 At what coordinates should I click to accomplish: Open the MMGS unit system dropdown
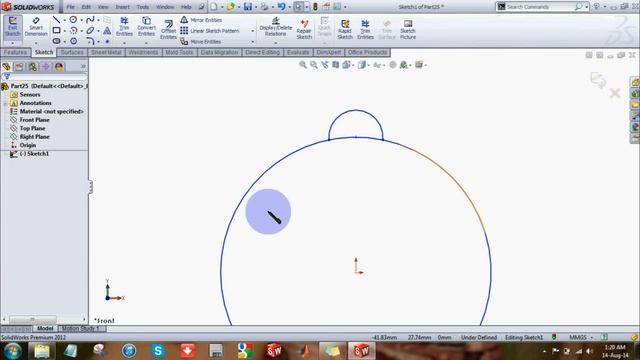[581, 337]
